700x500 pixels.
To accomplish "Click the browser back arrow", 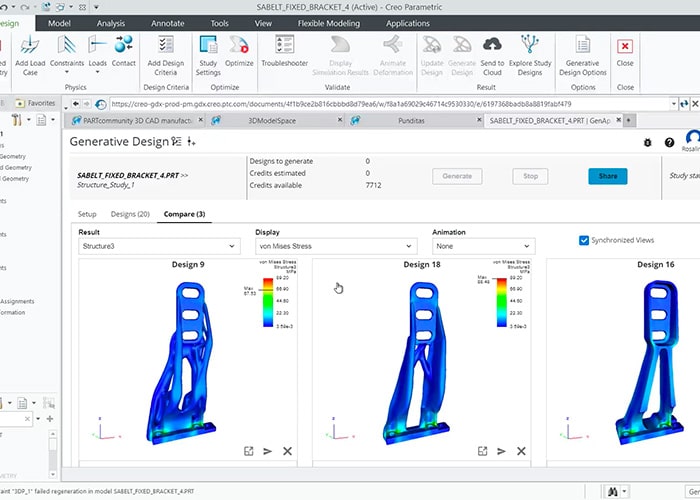I will point(76,104).
